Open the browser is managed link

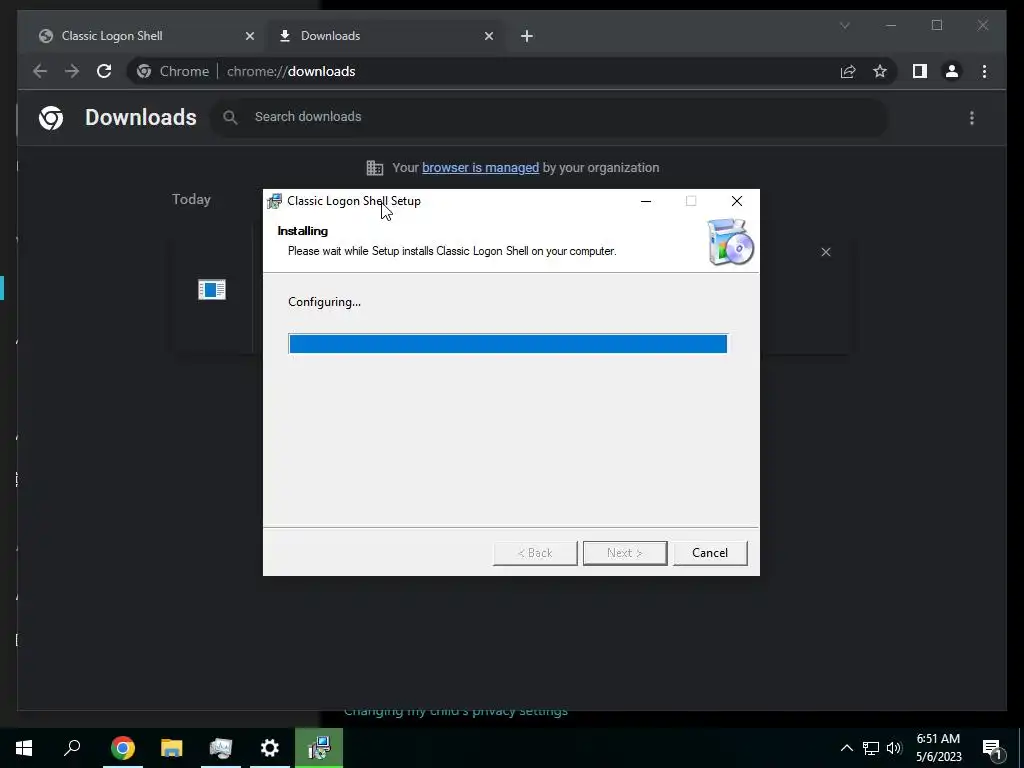click(481, 167)
